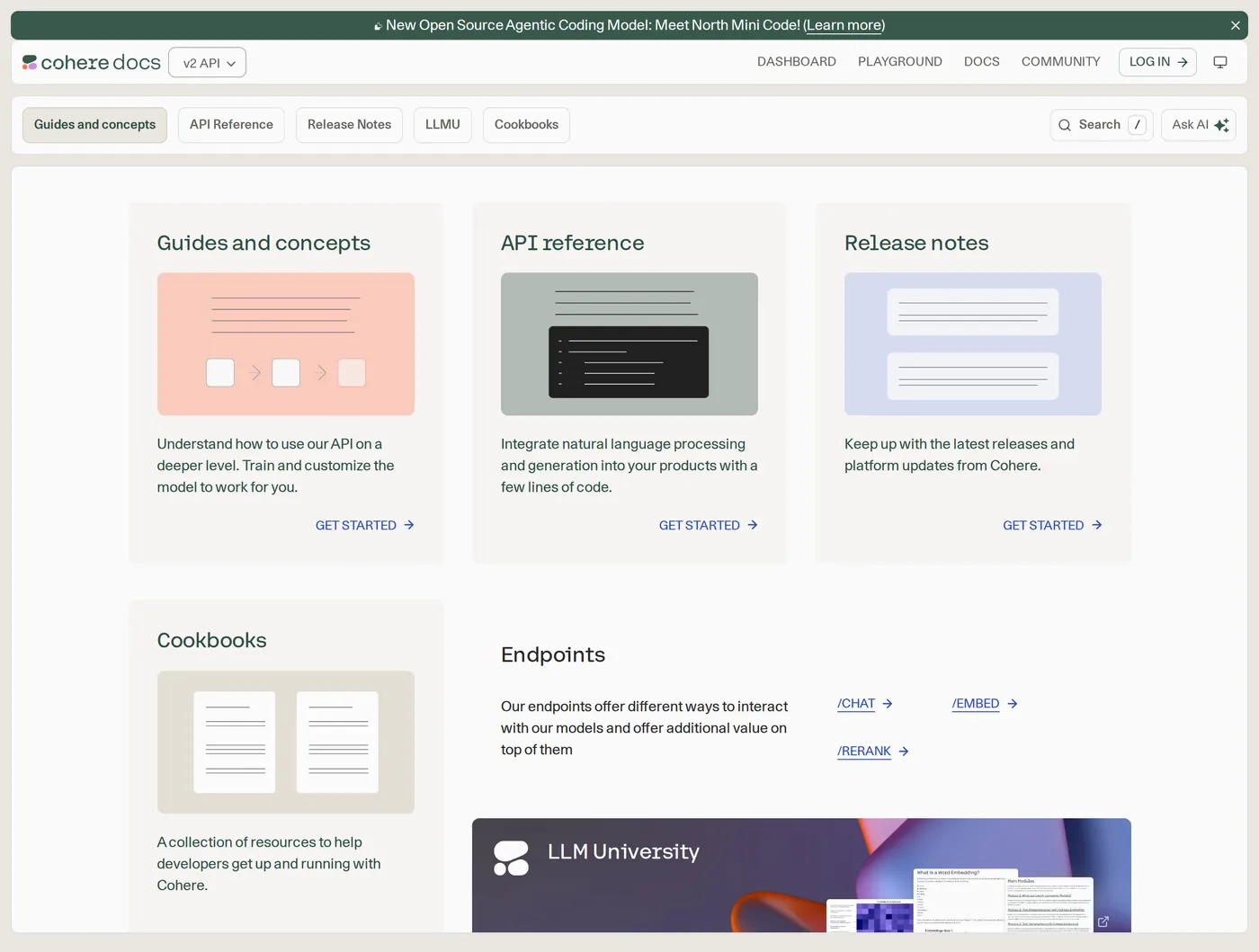This screenshot has width=1259, height=952.
Task: Open the Guides and concepts card illustration
Action: click(286, 344)
